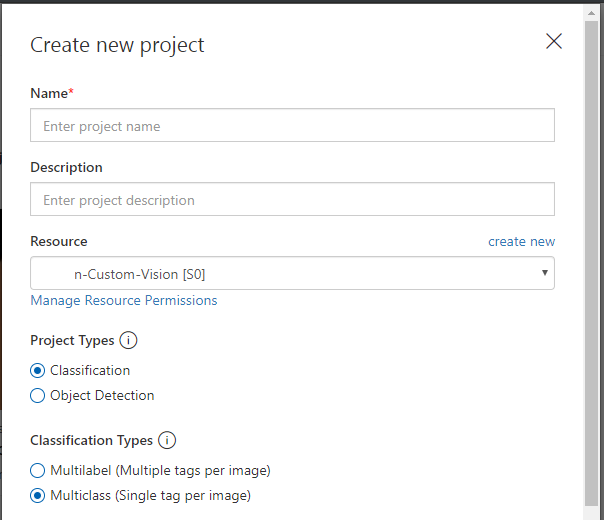This screenshot has width=604, height=520.
Task: Click the Project Types info icon
Action: [x=128, y=341]
